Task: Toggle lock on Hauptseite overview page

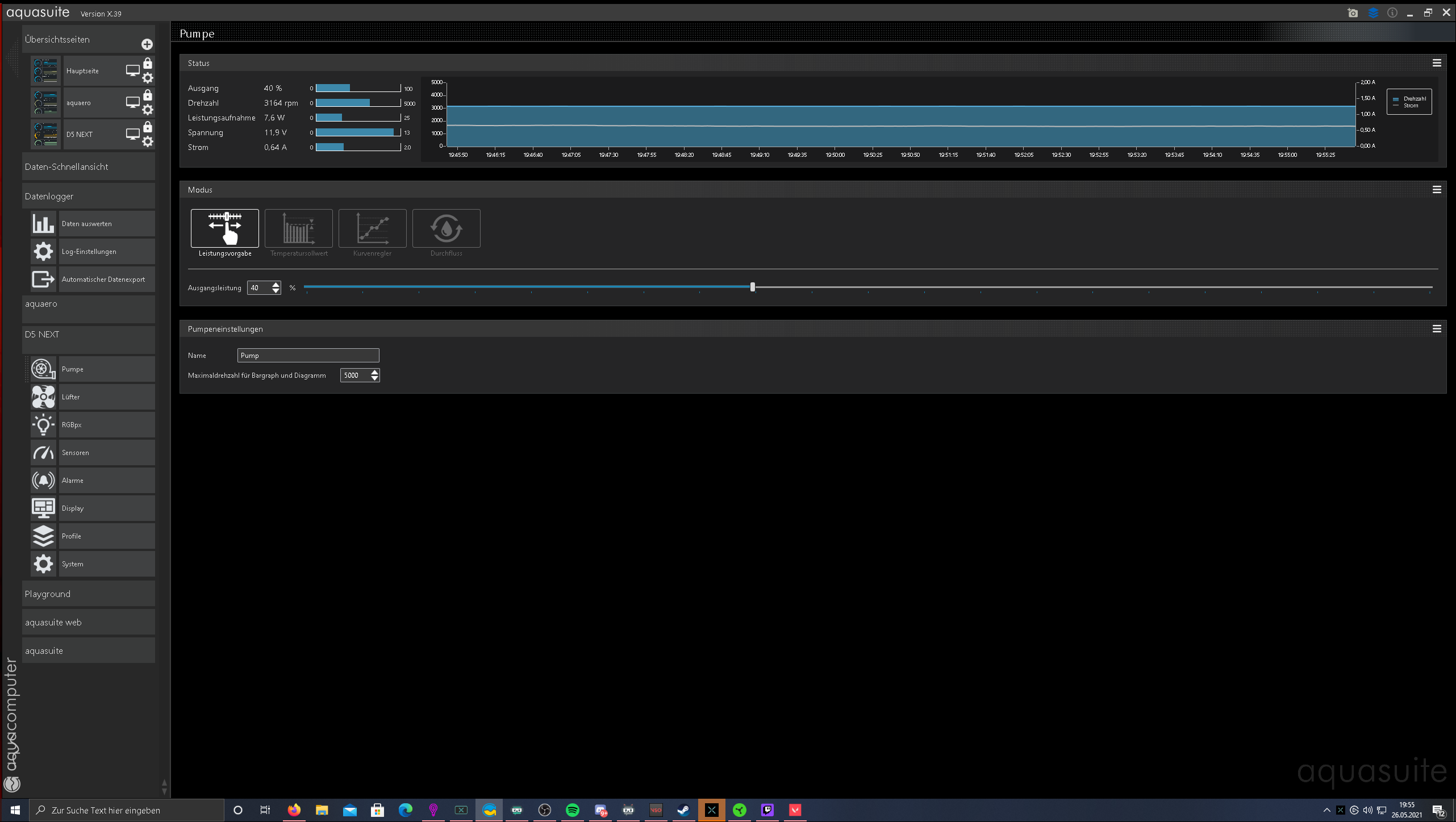Action: tap(148, 63)
